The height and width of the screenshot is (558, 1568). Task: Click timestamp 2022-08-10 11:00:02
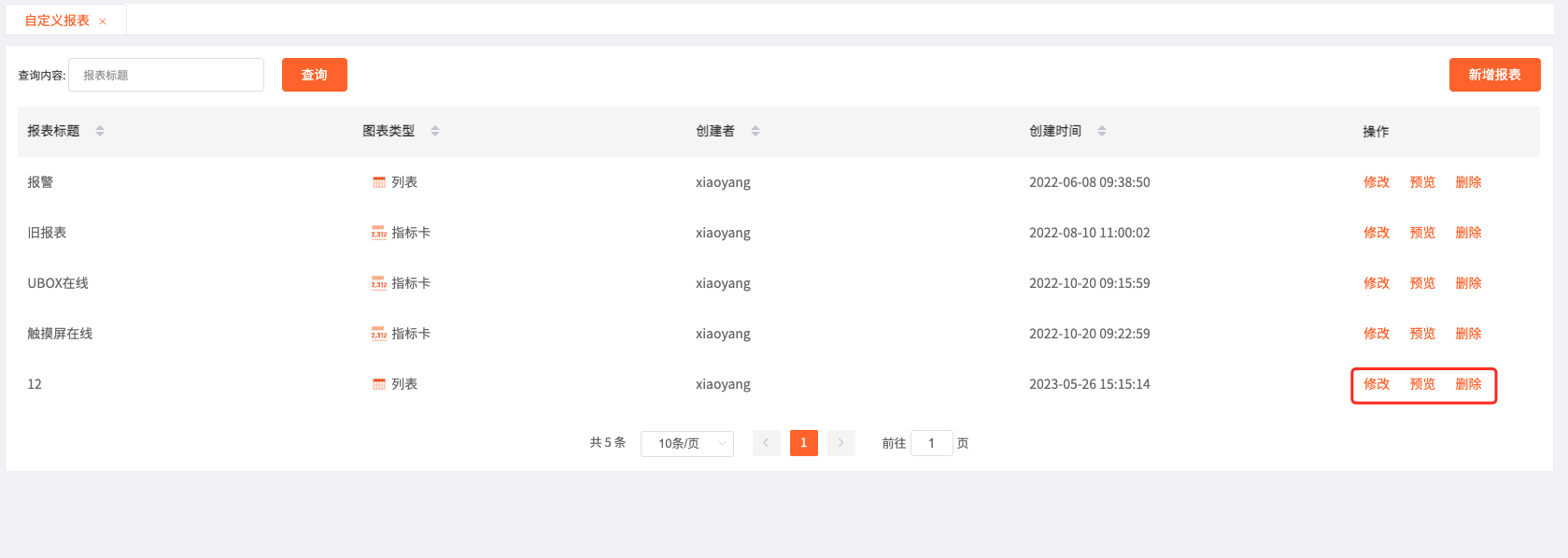[1090, 233]
